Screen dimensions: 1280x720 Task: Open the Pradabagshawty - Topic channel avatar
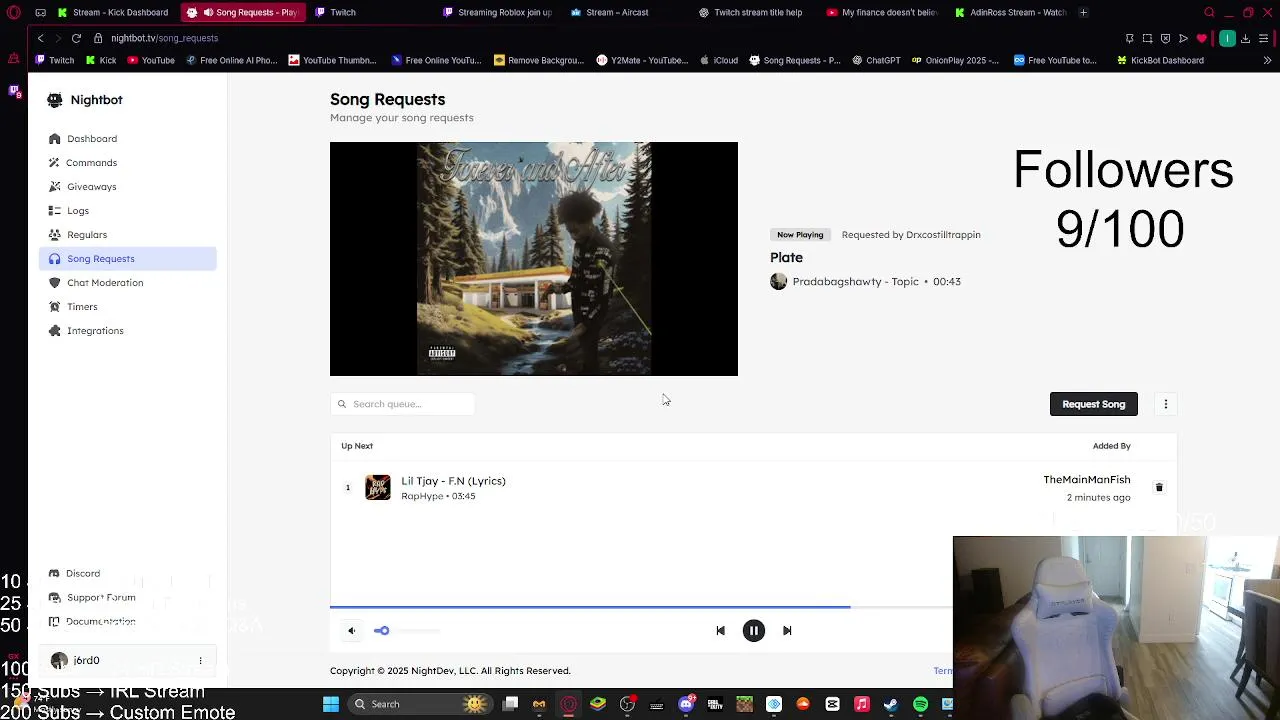click(778, 282)
